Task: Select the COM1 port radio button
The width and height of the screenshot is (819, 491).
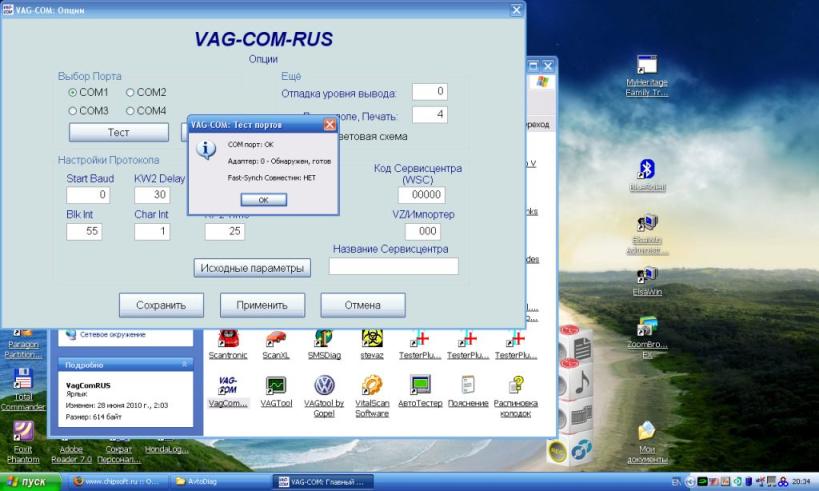Action: [x=73, y=92]
